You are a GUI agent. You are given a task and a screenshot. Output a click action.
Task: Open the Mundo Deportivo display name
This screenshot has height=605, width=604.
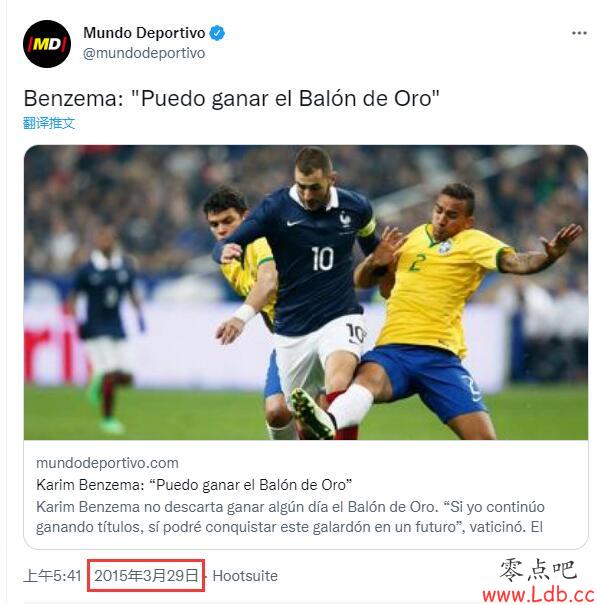(x=144, y=33)
